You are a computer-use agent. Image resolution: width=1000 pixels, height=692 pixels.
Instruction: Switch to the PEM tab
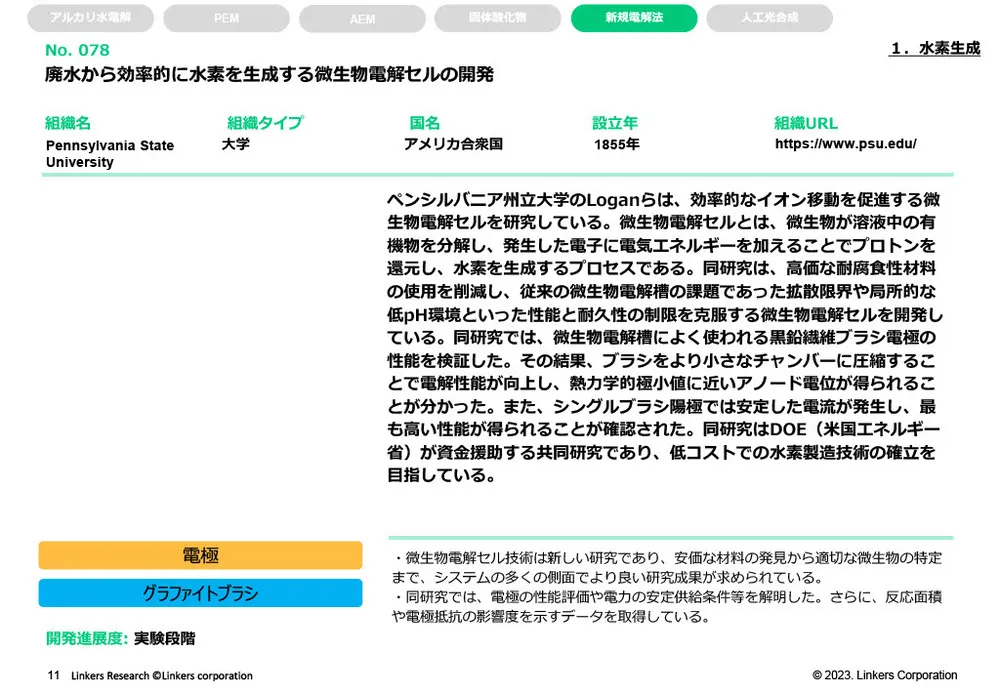click(x=226, y=18)
